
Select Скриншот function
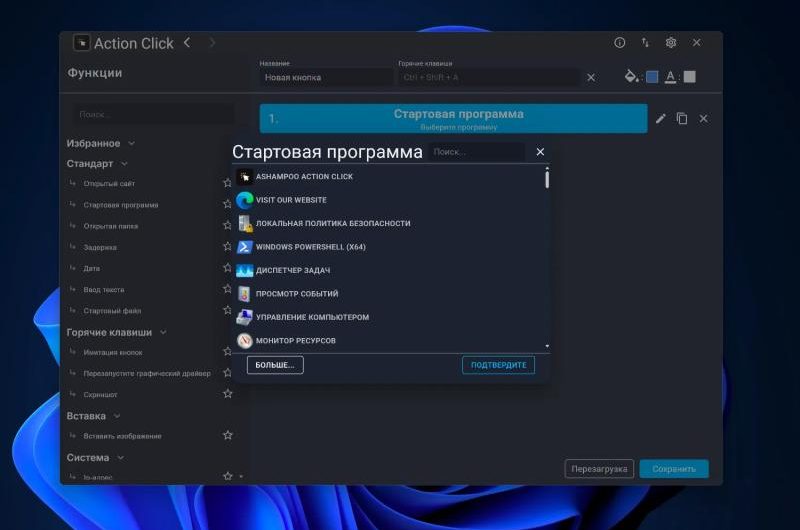click(101, 395)
